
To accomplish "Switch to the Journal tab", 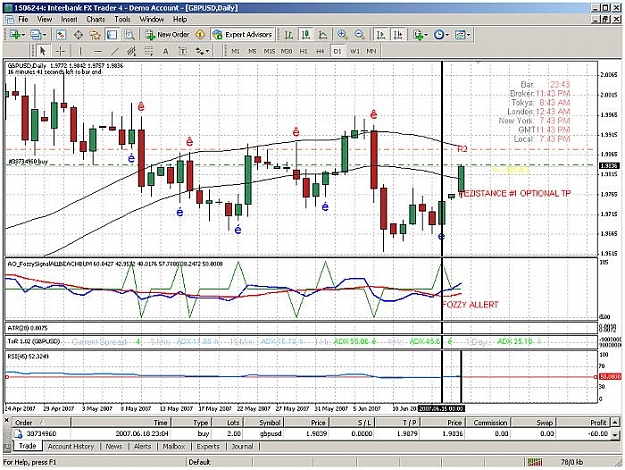I will (x=242, y=446).
